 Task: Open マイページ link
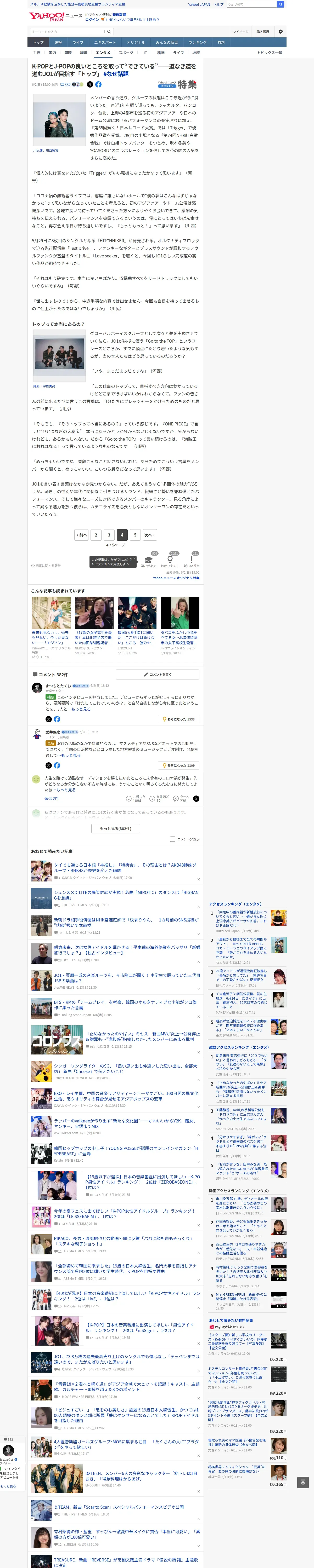240,32
